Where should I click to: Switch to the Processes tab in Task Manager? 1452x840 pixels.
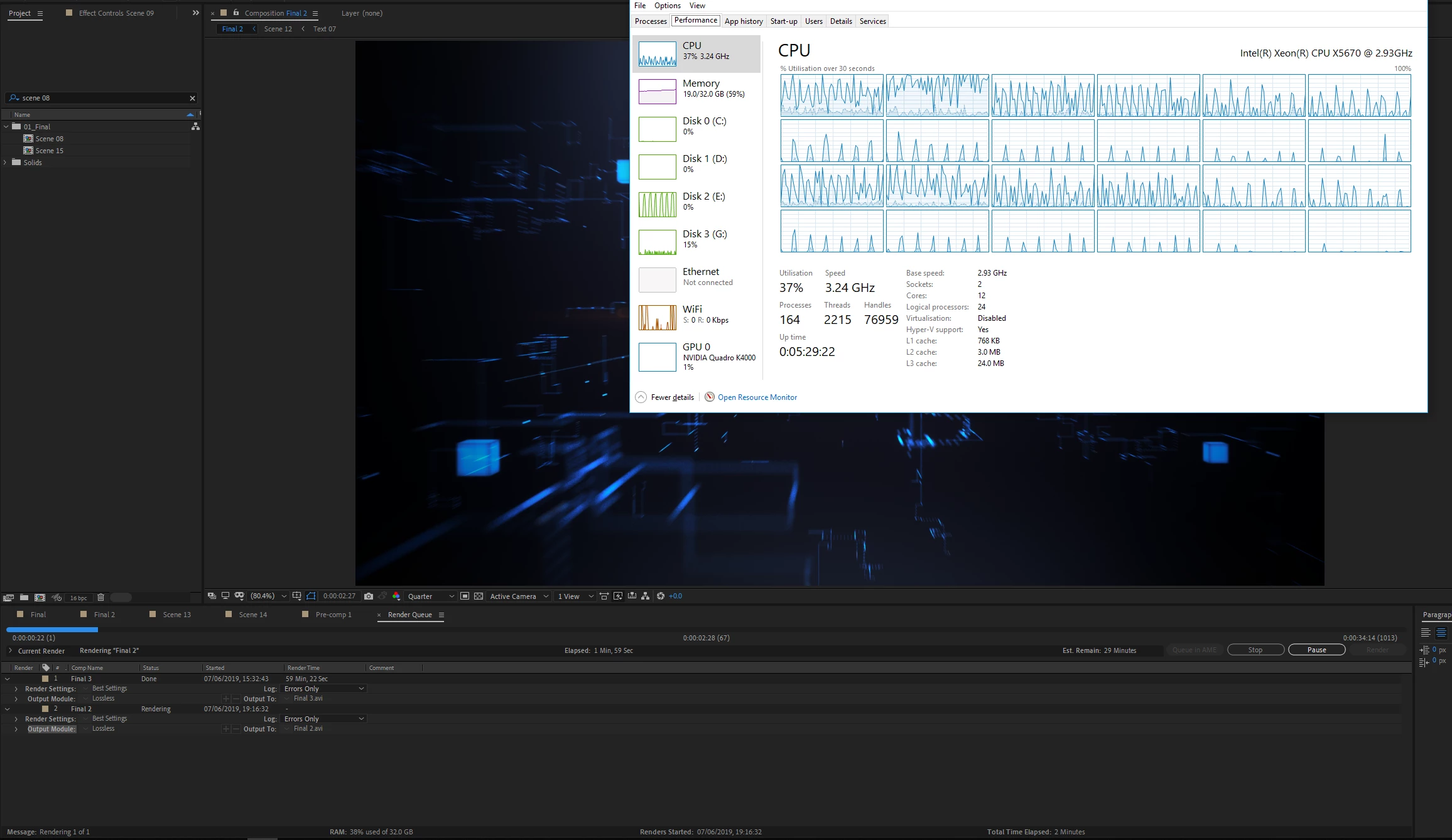pyautogui.click(x=650, y=21)
